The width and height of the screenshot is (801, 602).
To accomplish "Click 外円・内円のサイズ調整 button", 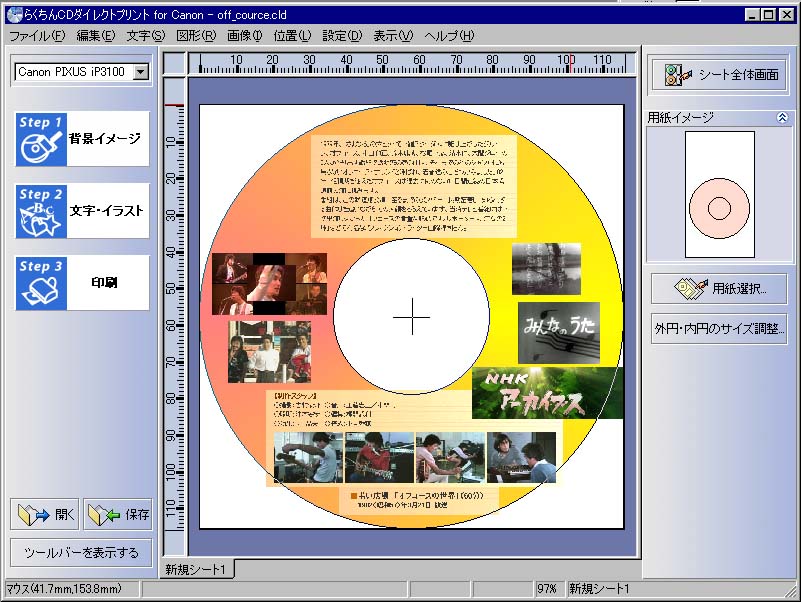I will click(x=719, y=329).
